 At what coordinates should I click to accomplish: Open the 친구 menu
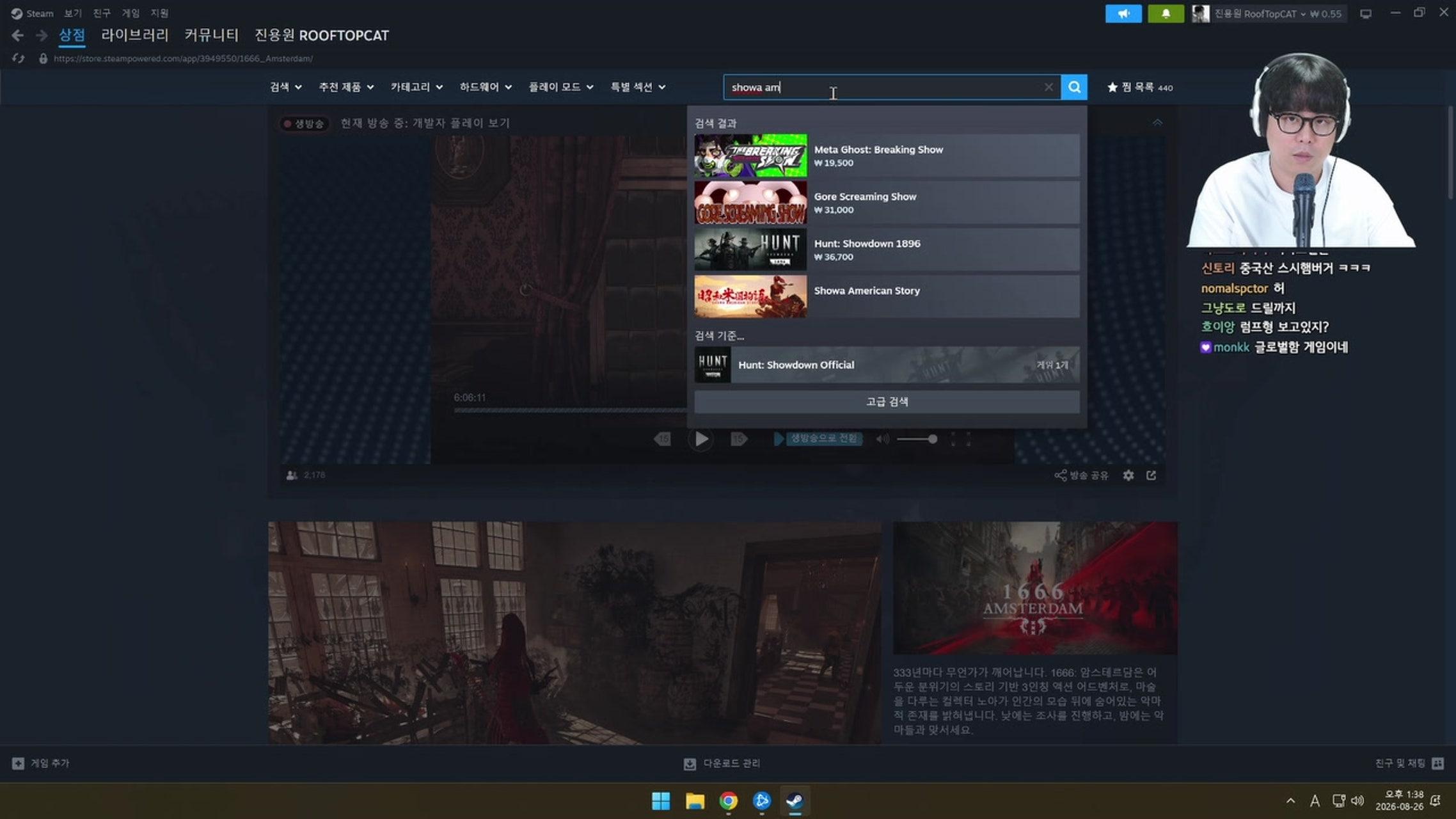tap(102, 13)
